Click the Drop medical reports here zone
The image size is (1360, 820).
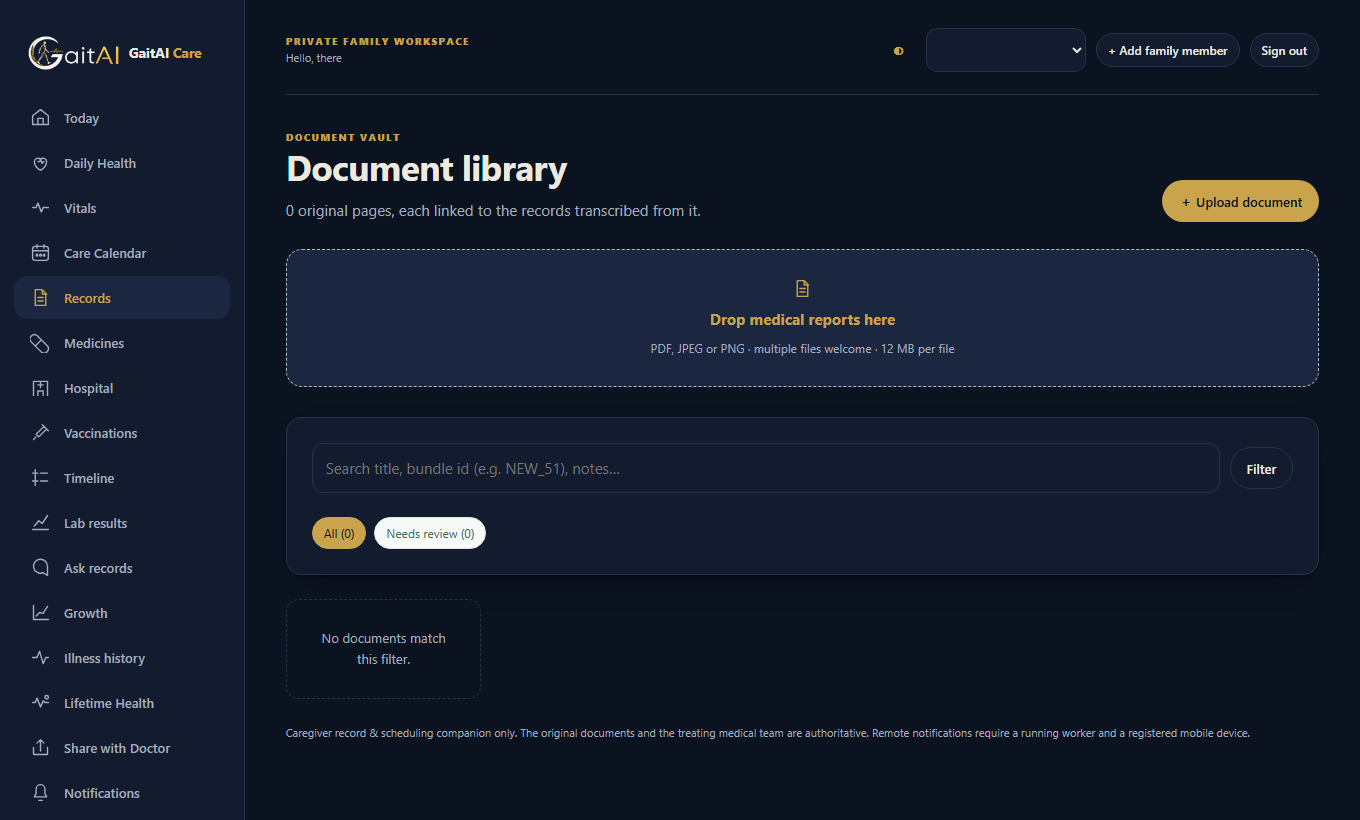click(802, 318)
